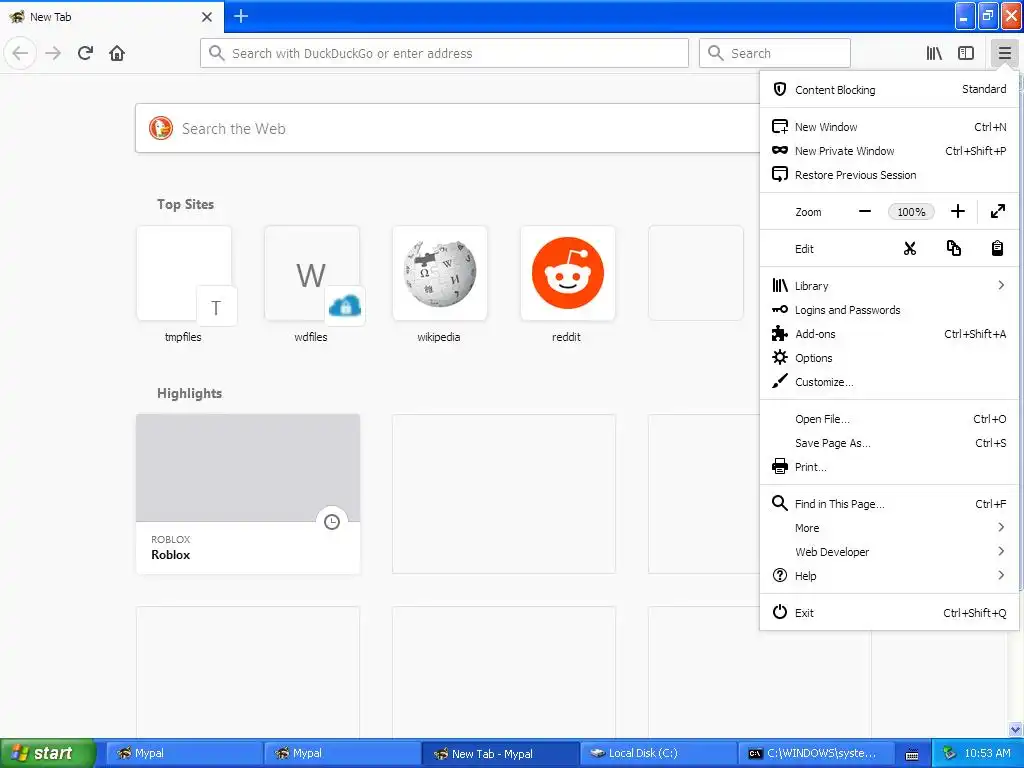Go to the home page

pyautogui.click(x=117, y=53)
